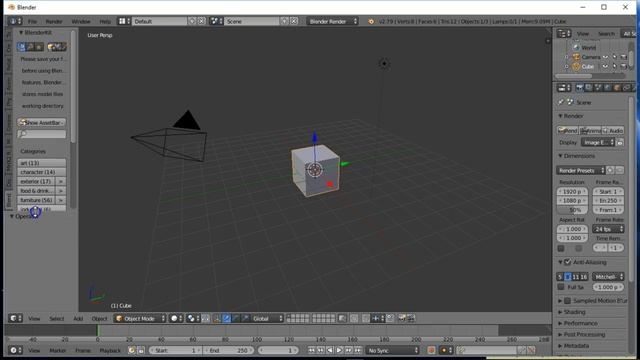Select the BlenderKit models asset type icon

21,47
